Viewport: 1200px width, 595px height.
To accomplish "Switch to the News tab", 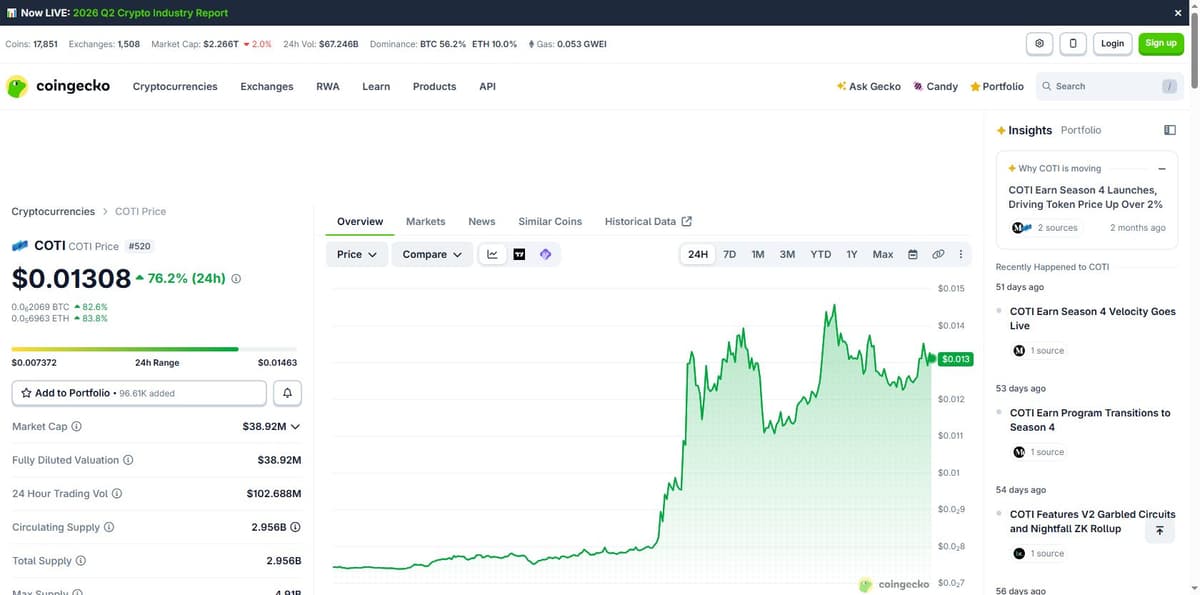I will [482, 221].
